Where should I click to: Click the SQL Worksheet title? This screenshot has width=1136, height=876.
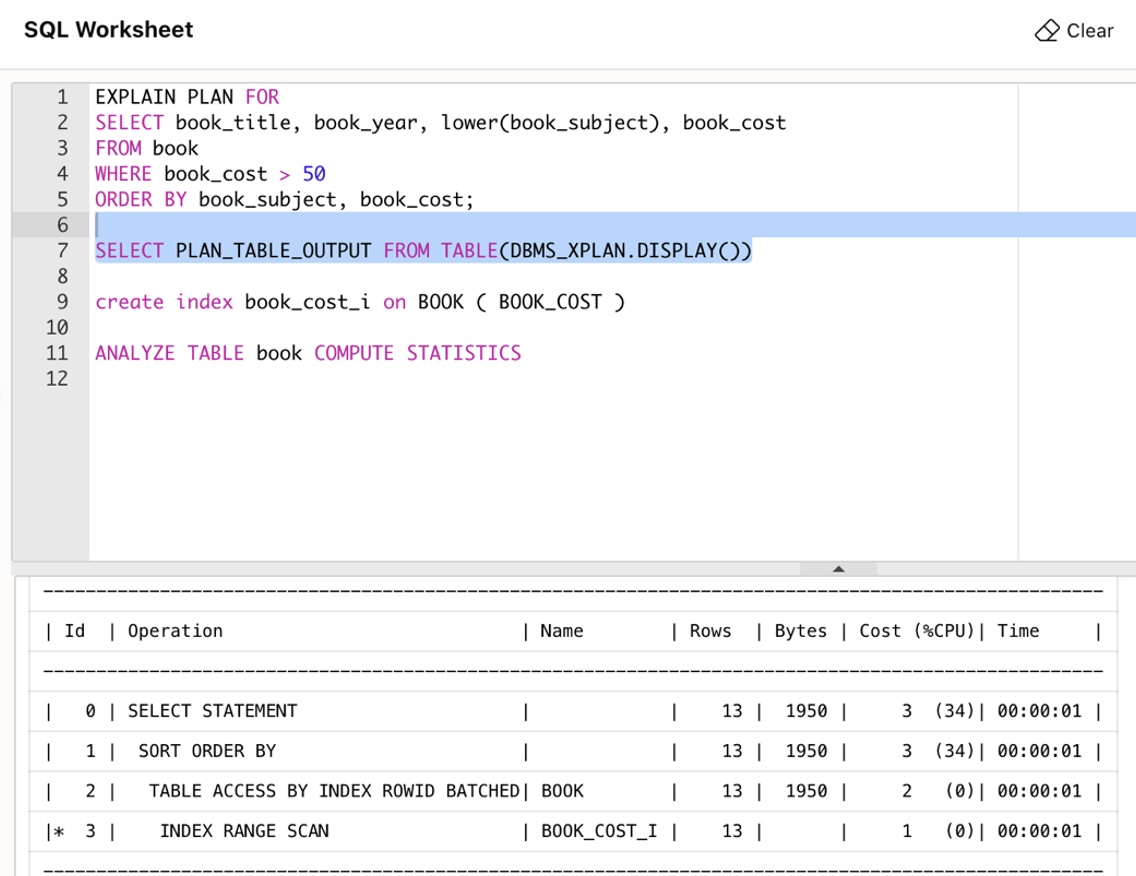coord(109,30)
